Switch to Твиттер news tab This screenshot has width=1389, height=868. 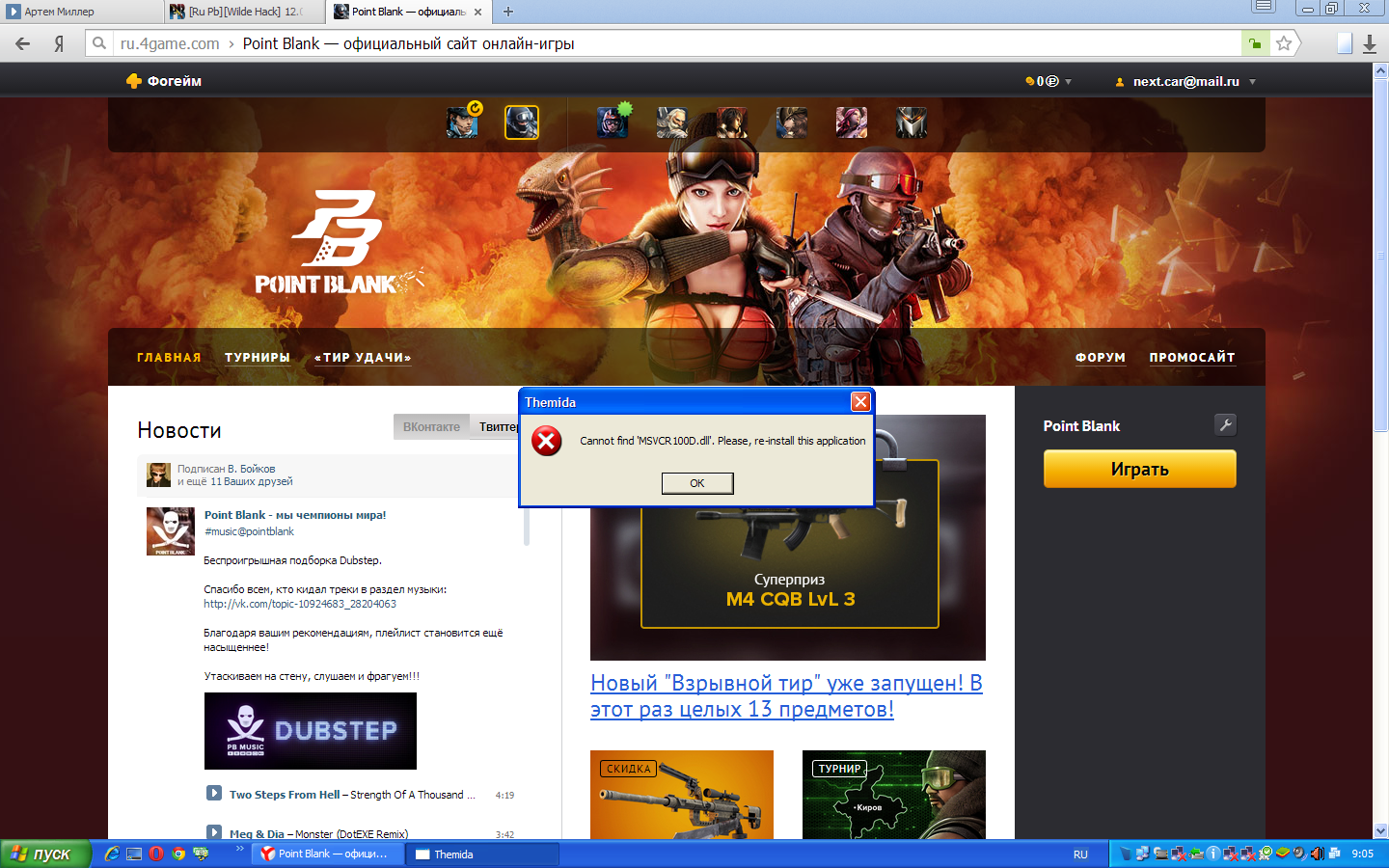click(x=495, y=426)
